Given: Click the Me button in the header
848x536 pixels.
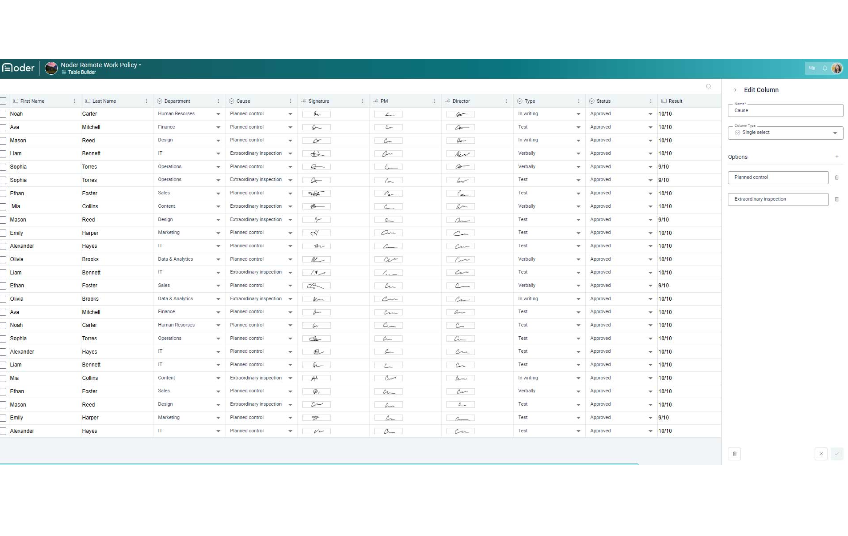Looking at the screenshot, I should [x=812, y=68].
